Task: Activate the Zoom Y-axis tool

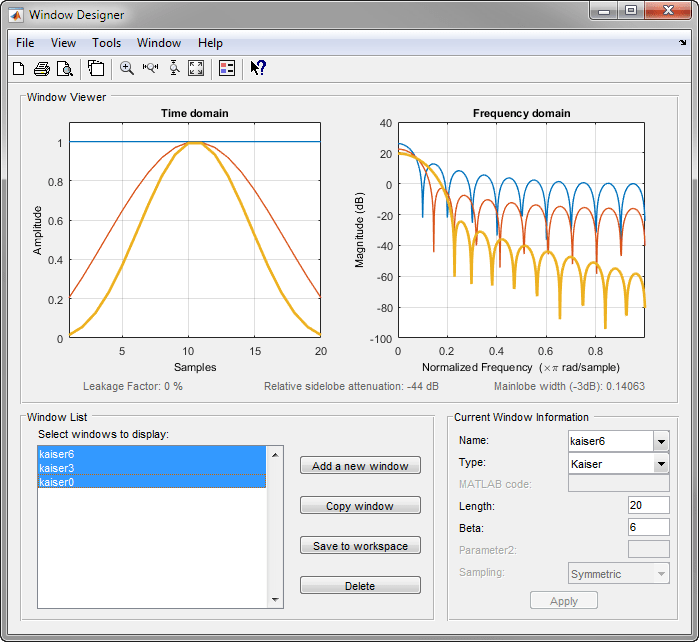Action: click(174, 68)
